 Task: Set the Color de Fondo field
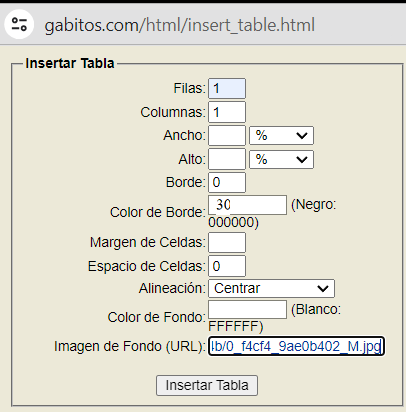coord(247,310)
